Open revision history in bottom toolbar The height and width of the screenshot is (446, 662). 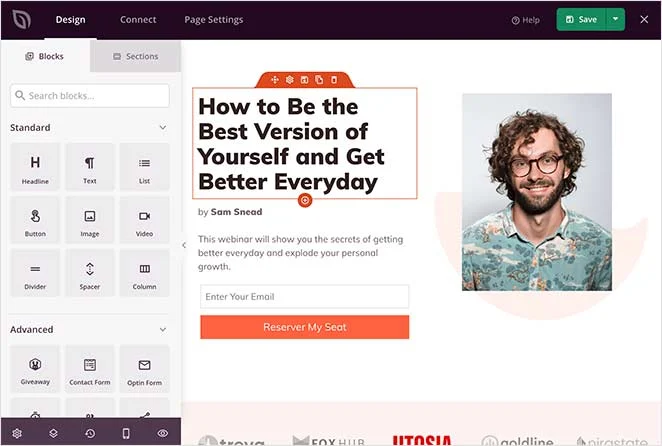pyautogui.click(x=90, y=434)
